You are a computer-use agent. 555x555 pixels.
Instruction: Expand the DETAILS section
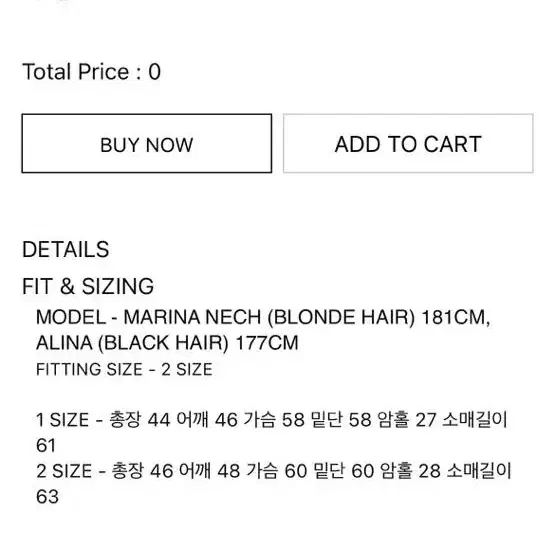(65, 249)
